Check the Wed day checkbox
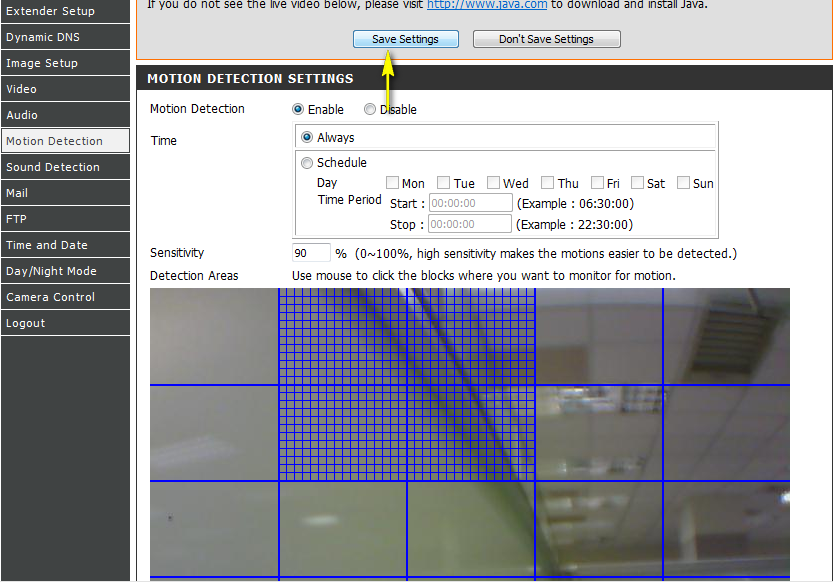Screen dimensions: 833x582 (494, 183)
